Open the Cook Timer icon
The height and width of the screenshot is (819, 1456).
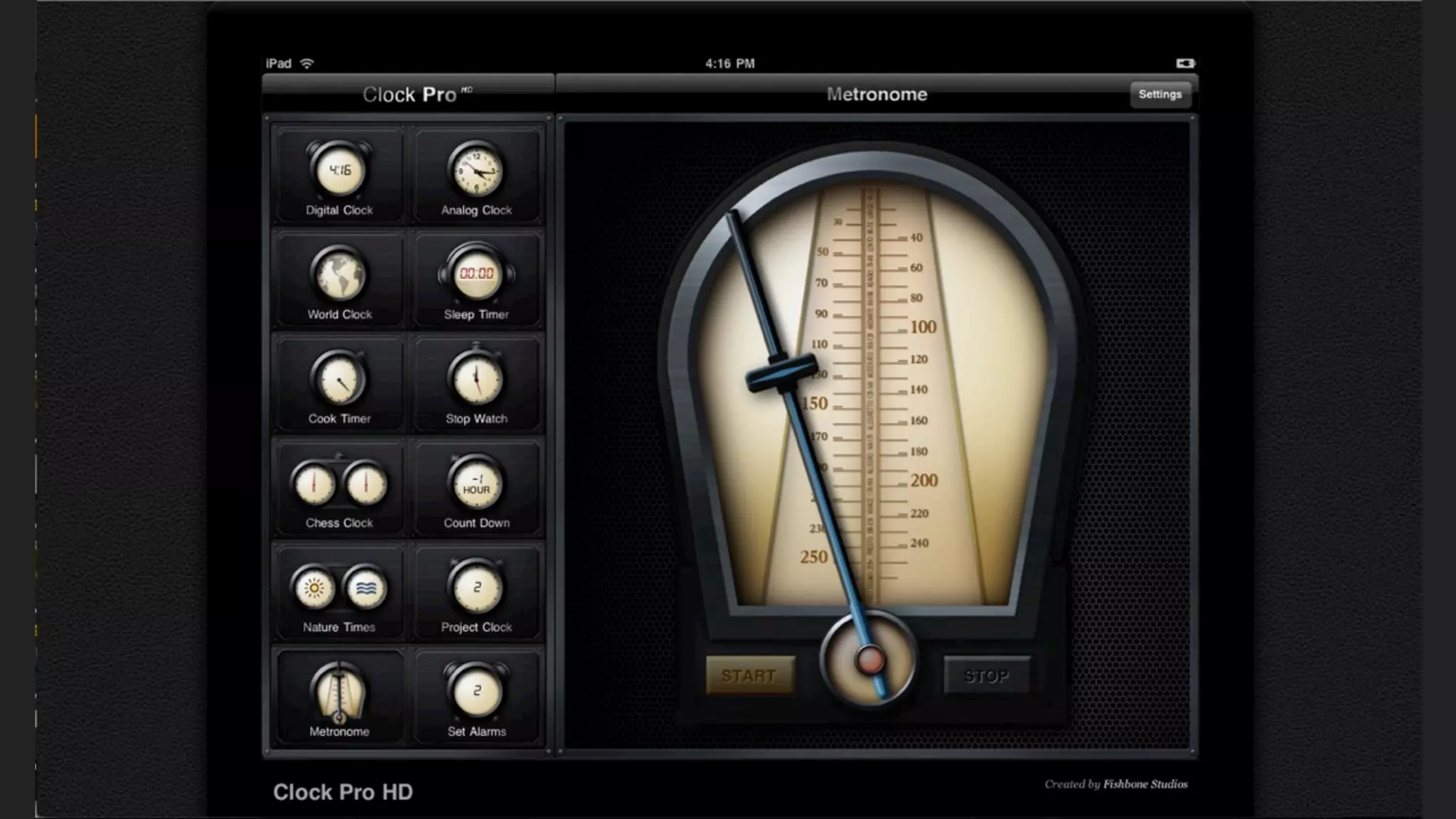coord(339,380)
